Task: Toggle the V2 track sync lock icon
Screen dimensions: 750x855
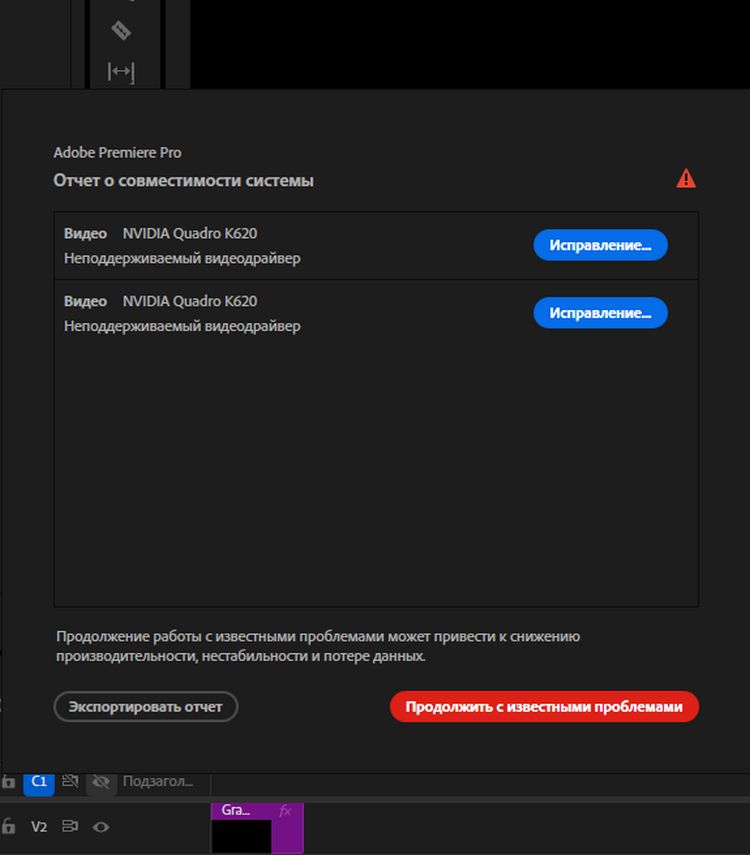Action: 70,826
